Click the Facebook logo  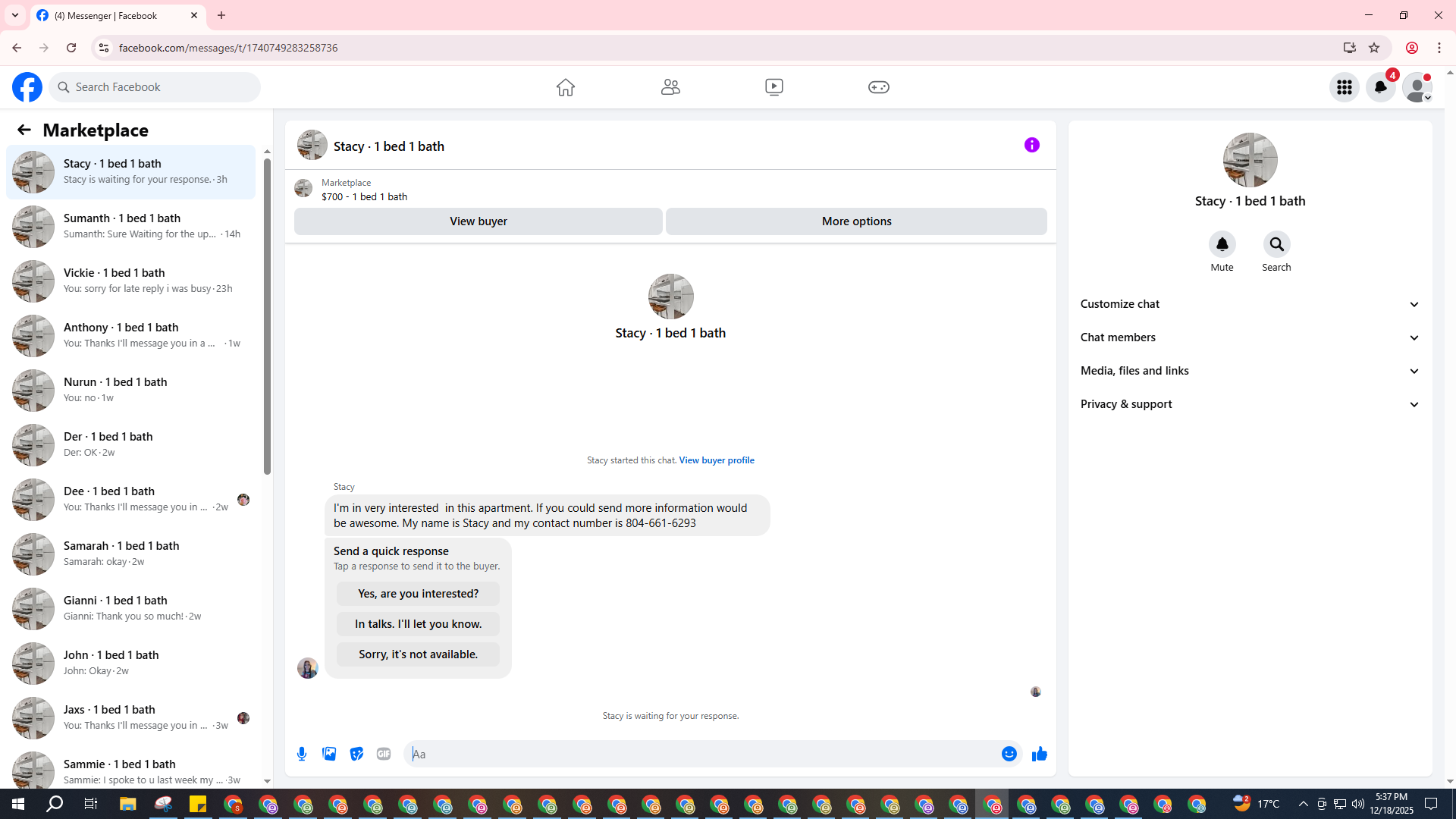27,87
